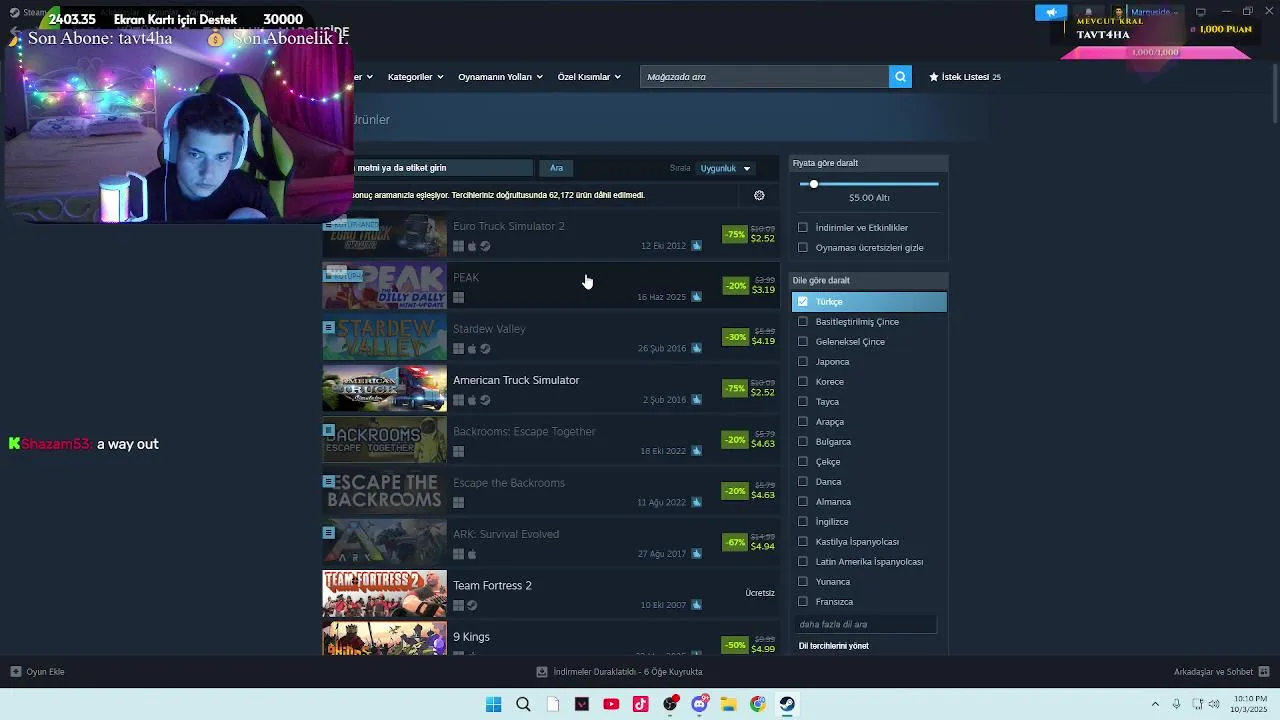Expand the Özel Kısımlar store menu
The height and width of the screenshot is (720, 1280).
click(589, 77)
